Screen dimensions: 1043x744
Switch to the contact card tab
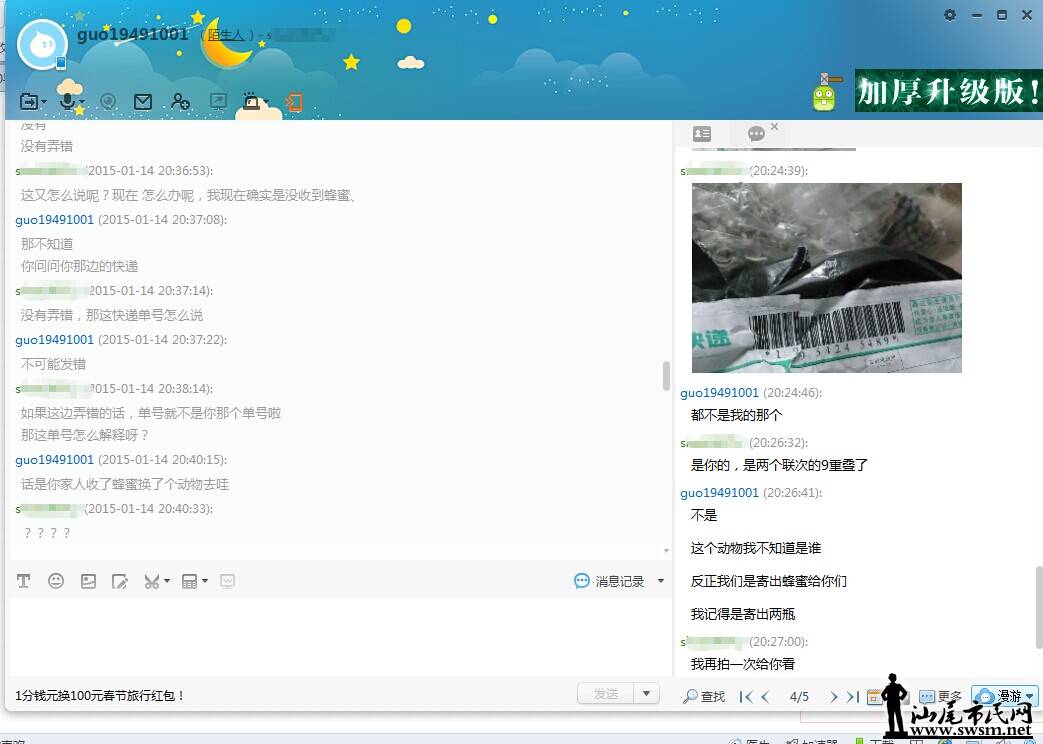(x=702, y=134)
